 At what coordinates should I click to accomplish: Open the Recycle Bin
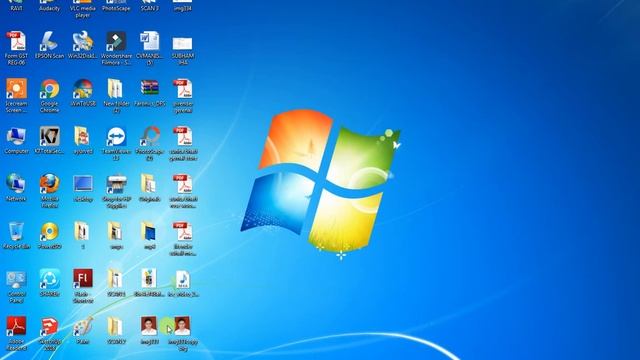pos(16,232)
